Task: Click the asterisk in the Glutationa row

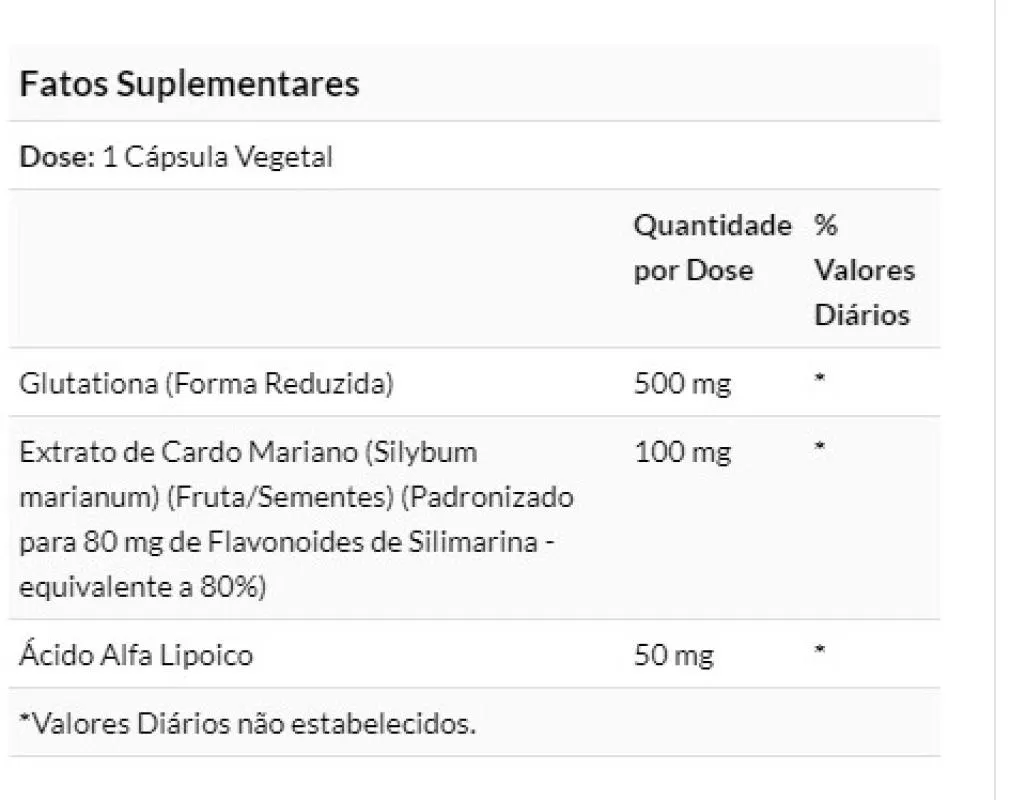Action: coord(819,378)
